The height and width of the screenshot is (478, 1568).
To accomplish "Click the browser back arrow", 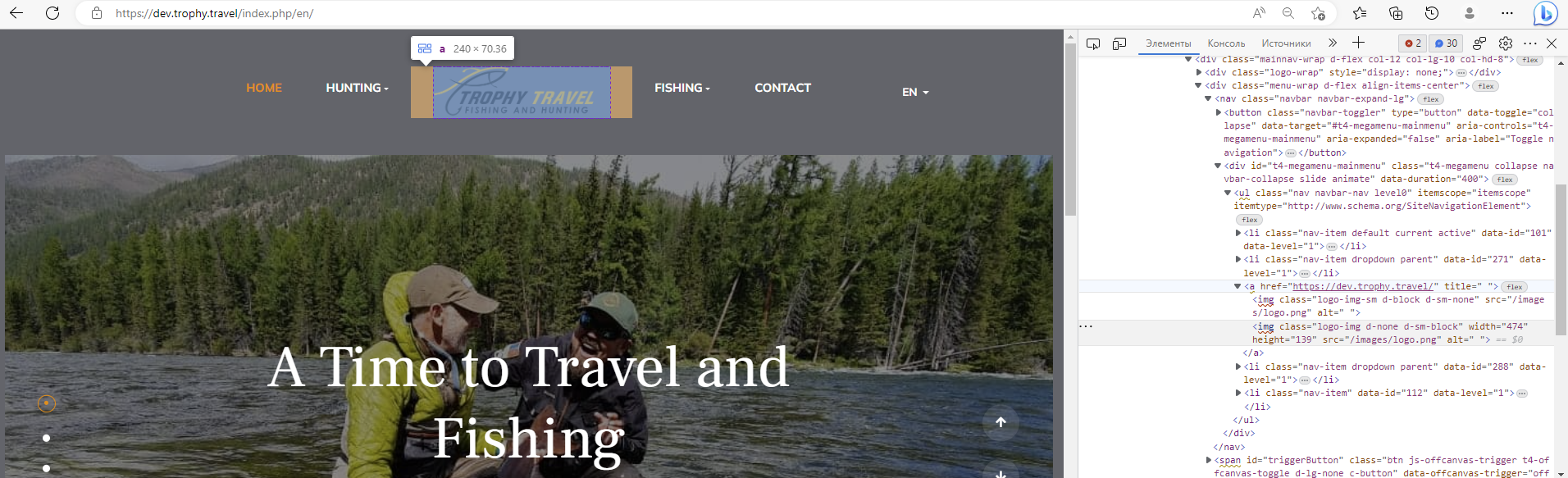I will pos(16,13).
